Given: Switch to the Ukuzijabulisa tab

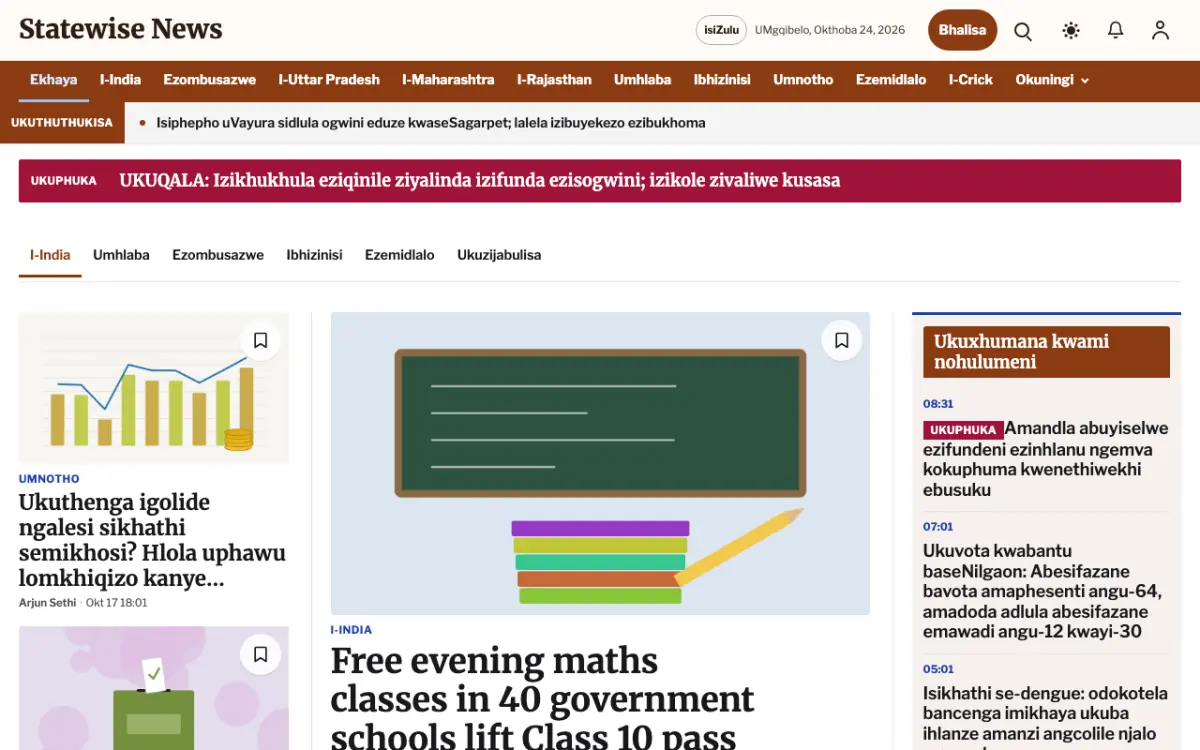Looking at the screenshot, I should (x=499, y=255).
